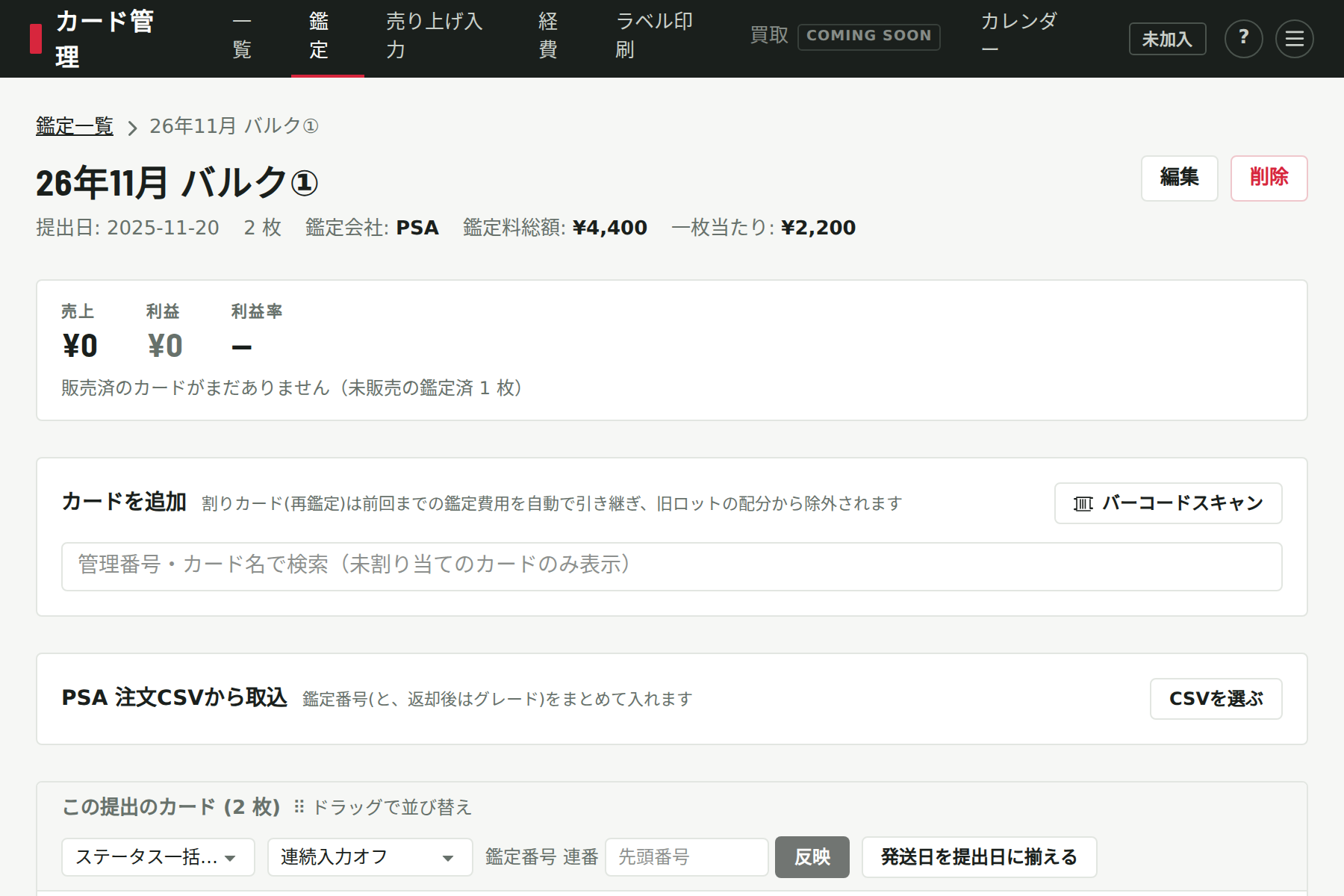The width and height of the screenshot is (1344, 896).
Task: Click the 鑑定一覧 breadcrumb link
Action: pos(75,126)
